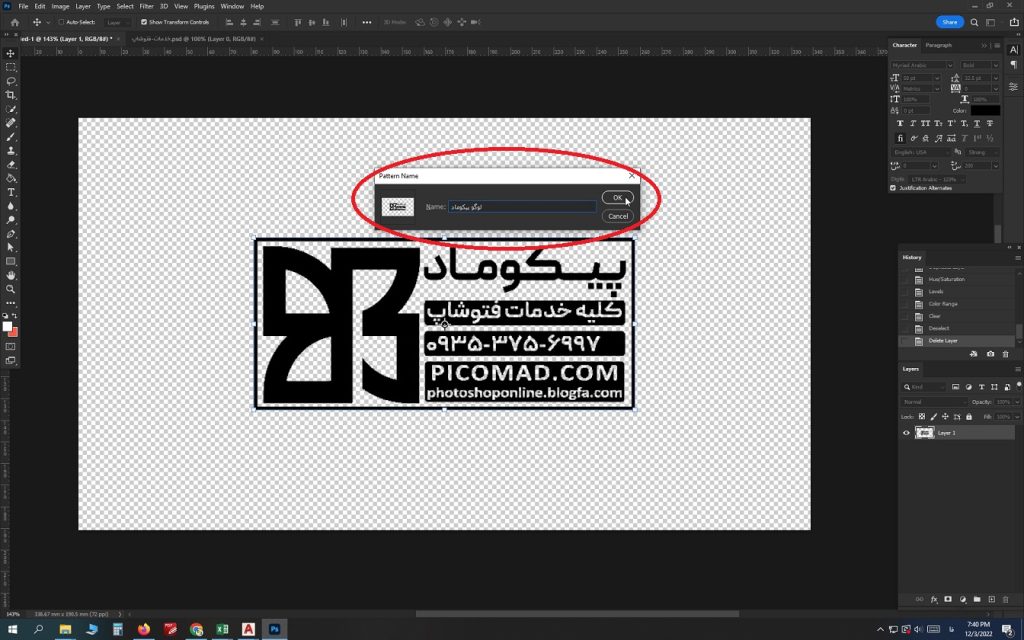
Task: Open the Window menu
Action: coord(232,6)
